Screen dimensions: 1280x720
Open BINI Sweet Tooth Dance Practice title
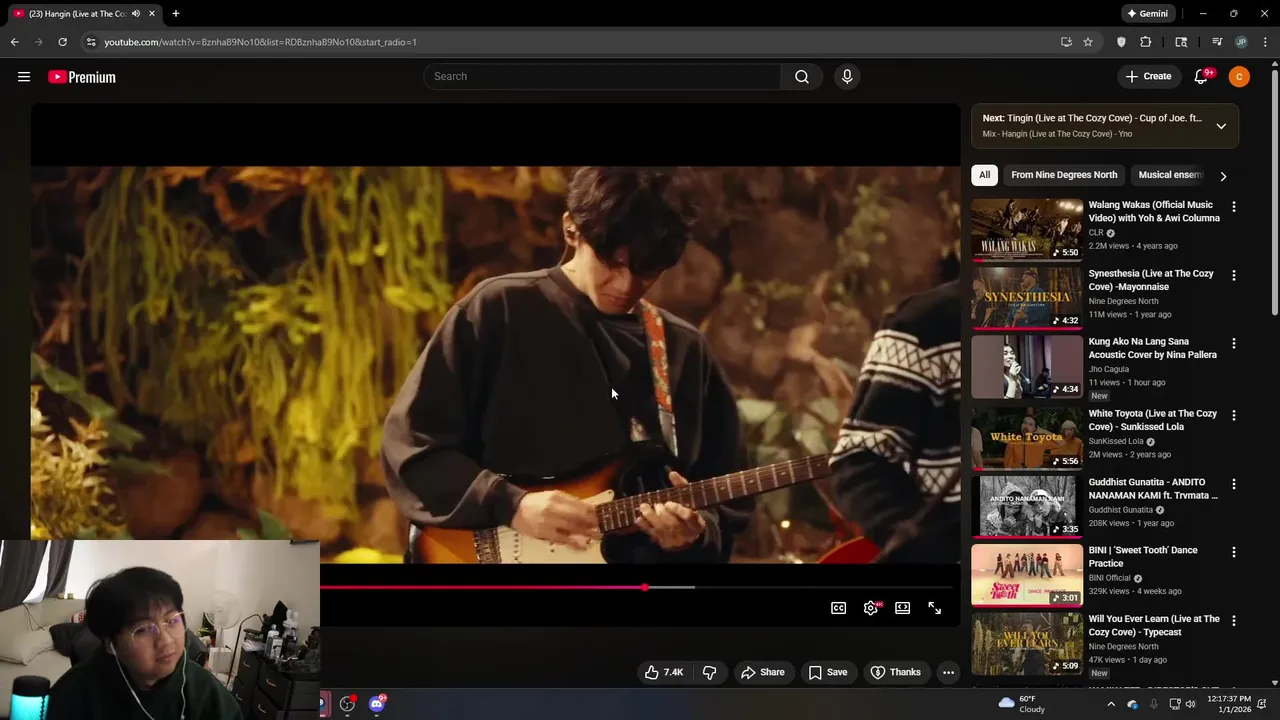(x=1142, y=557)
